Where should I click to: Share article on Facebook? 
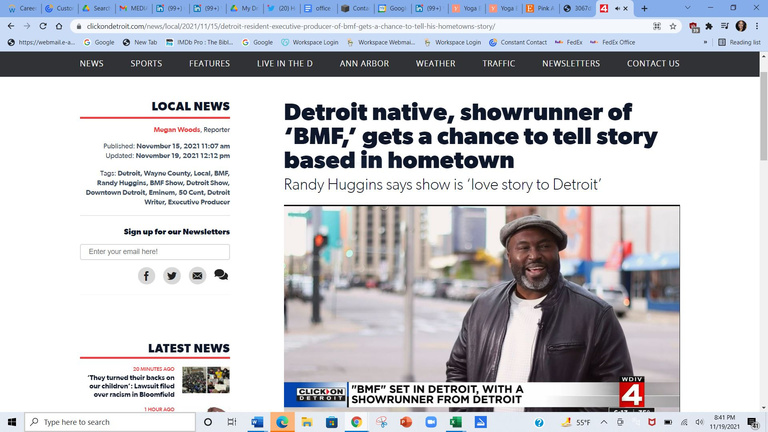click(x=146, y=276)
